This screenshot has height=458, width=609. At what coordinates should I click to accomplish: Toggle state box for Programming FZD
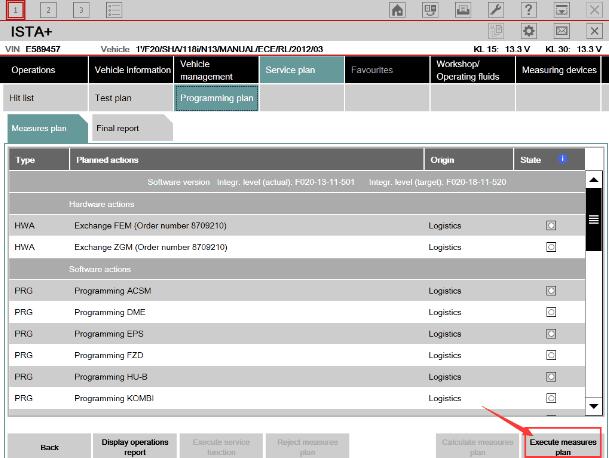(x=551, y=355)
